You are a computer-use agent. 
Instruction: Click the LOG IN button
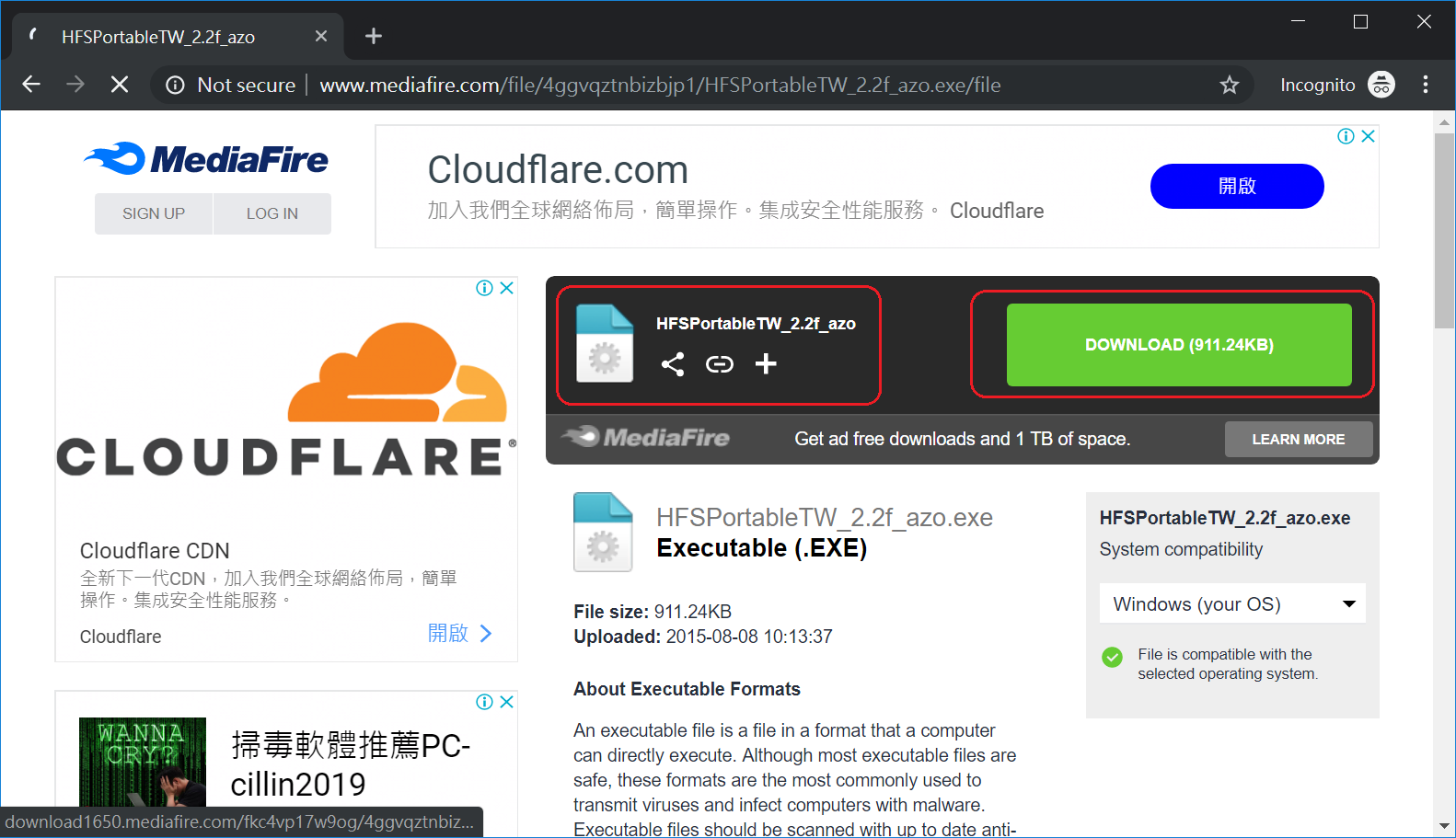pyautogui.click(x=272, y=213)
